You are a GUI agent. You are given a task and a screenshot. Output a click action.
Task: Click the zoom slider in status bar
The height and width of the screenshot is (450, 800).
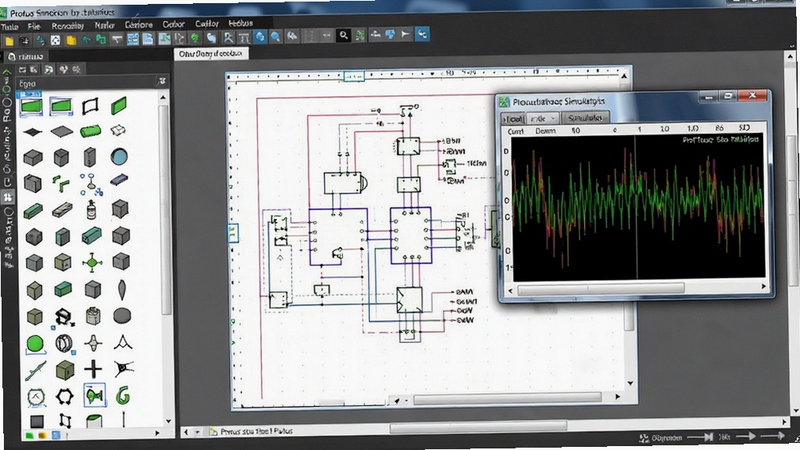click(x=700, y=437)
